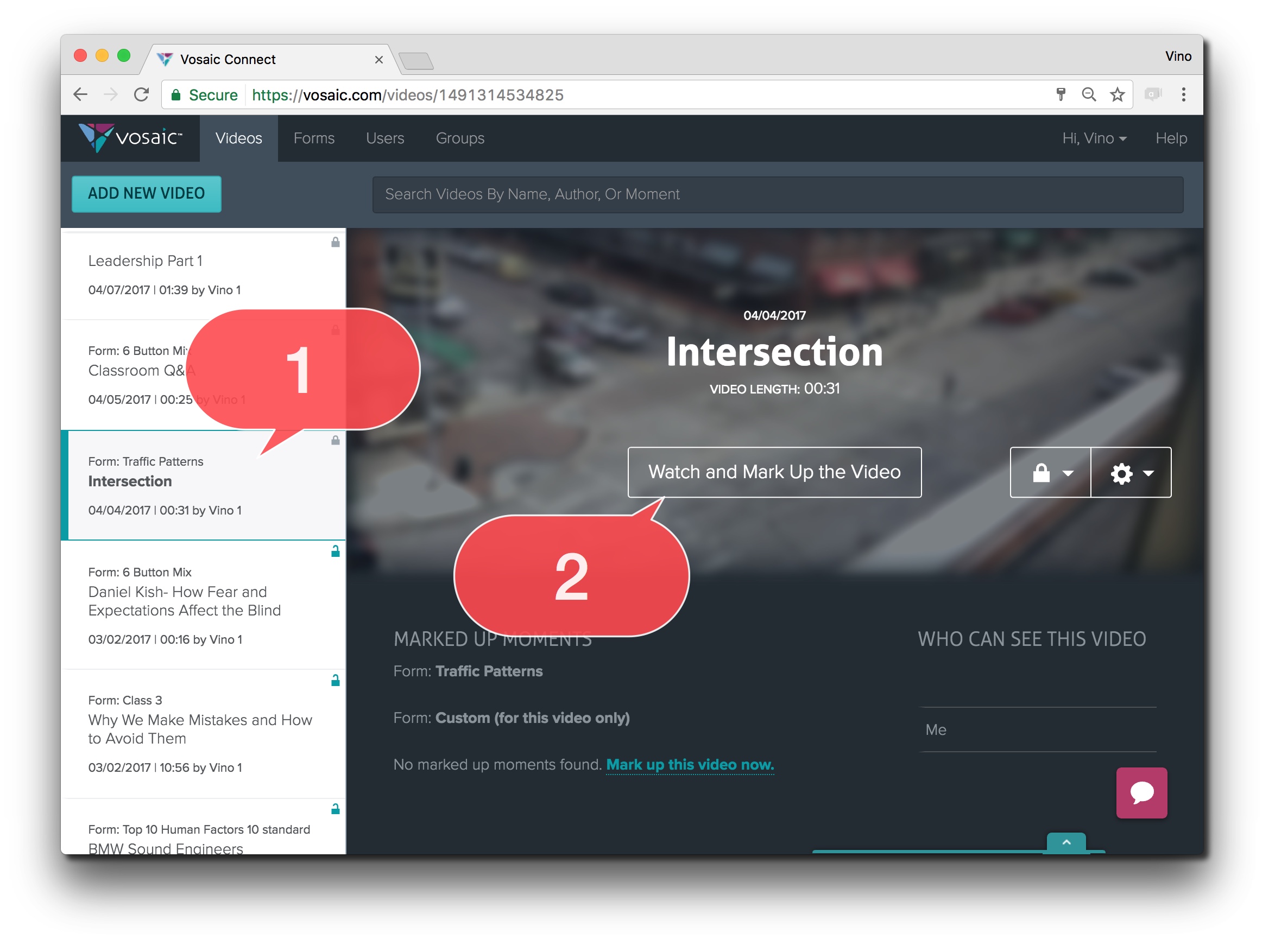Toggle lock on Leadership Part 1 video
Image resolution: width=1275 pixels, height=952 pixels.
[335, 242]
